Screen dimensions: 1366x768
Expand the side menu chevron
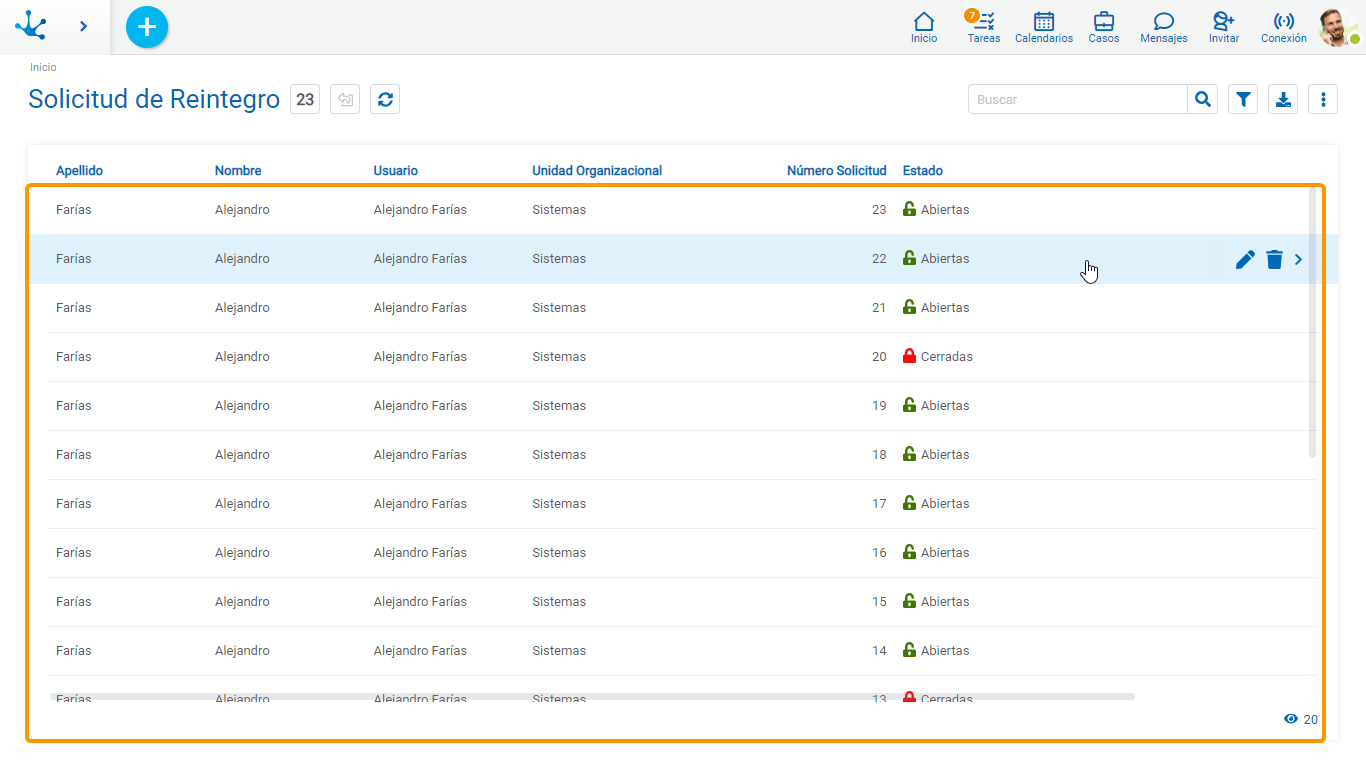84,26
